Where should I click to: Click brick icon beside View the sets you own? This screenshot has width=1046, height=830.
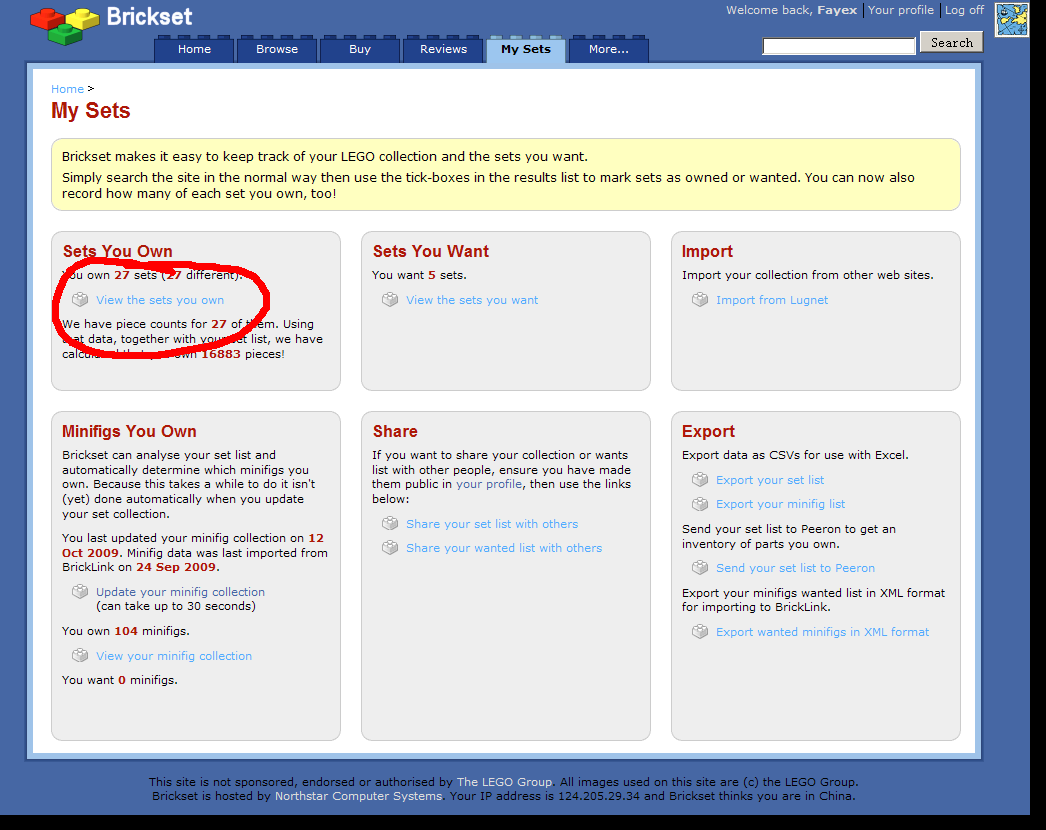pyautogui.click(x=80, y=300)
